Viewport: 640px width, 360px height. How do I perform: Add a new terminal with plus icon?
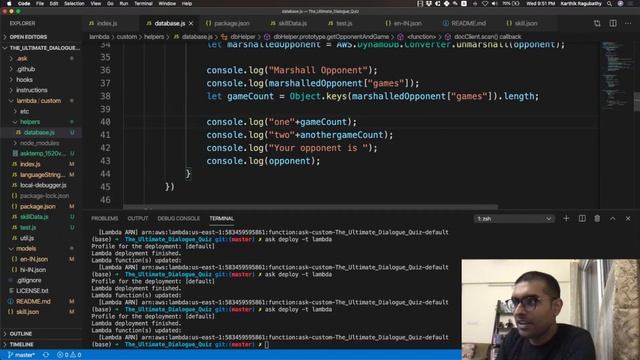pos(566,219)
